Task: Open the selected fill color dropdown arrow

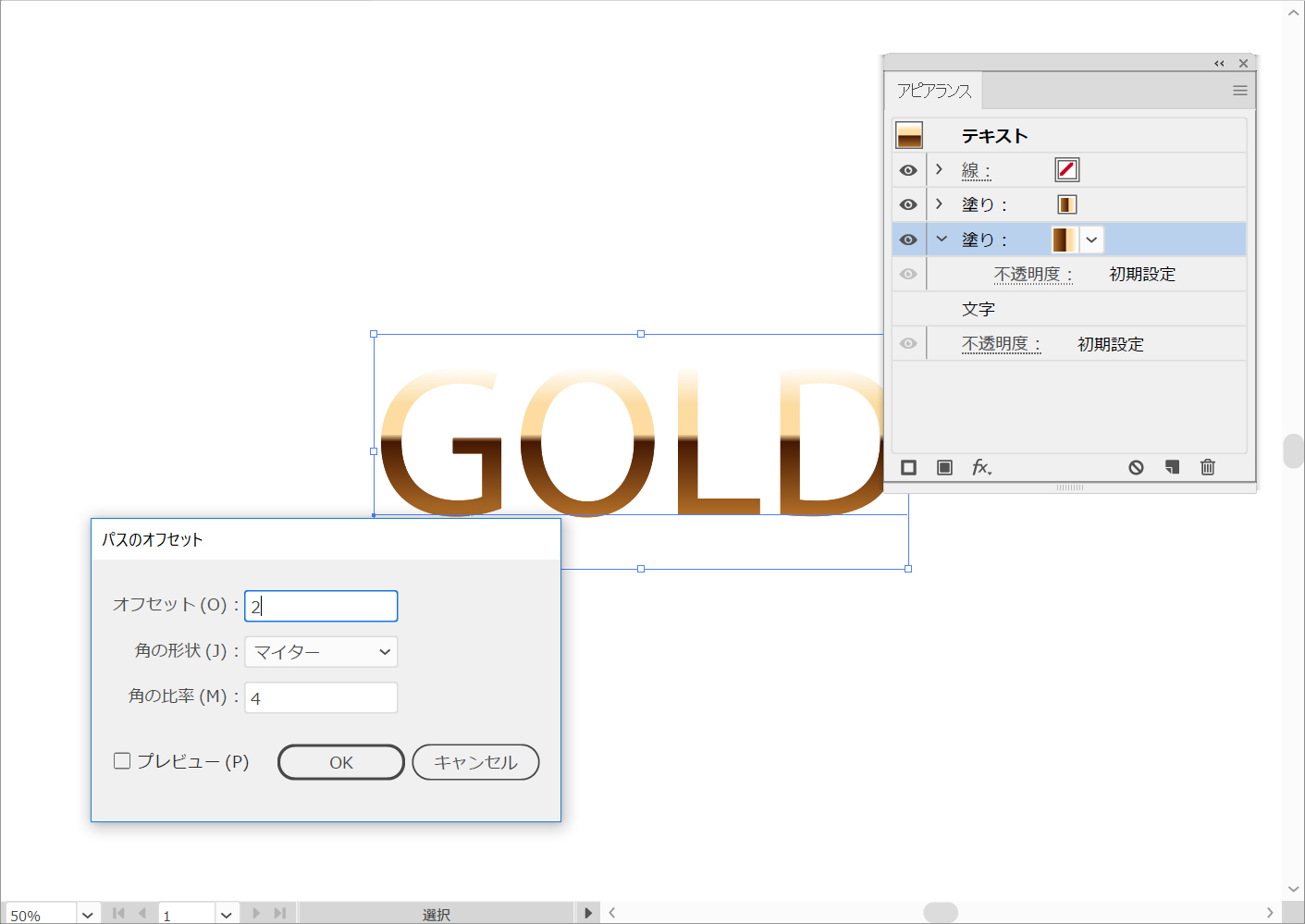Action: [x=1091, y=240]
